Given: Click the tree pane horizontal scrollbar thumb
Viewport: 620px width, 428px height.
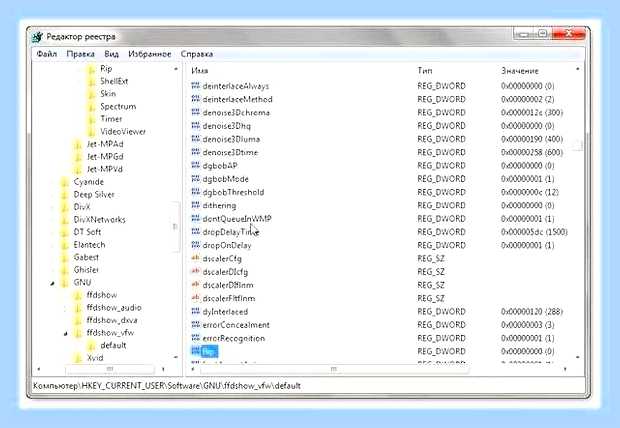Looking at the screenshot, I should point(110,369).
